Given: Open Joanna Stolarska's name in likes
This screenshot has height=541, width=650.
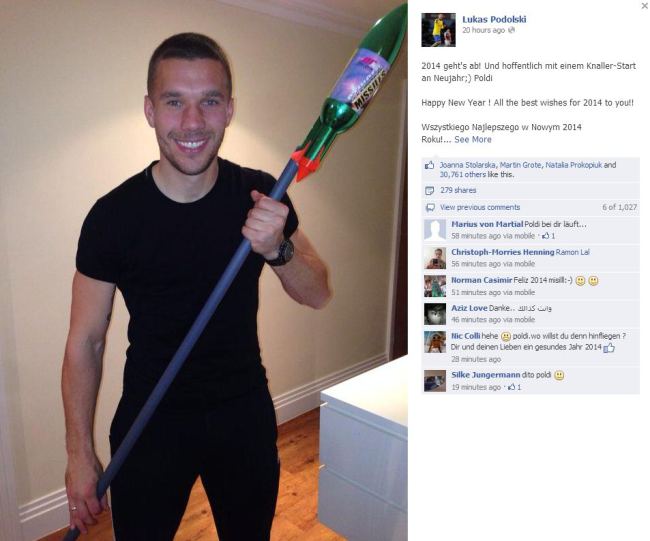Looking at the screenshot, I should [x=467, y=165].
